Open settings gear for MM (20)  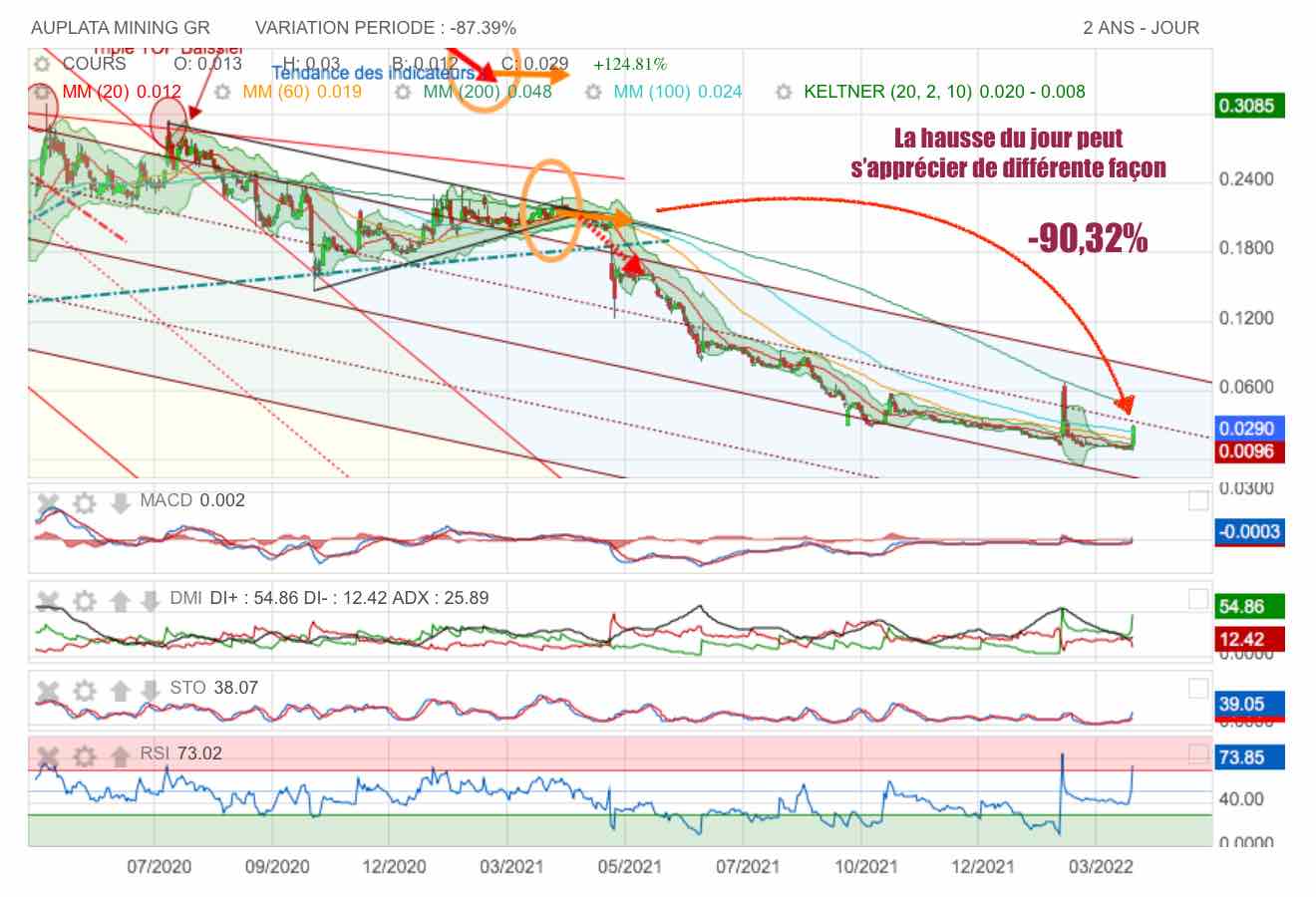[x=42, y=92]
